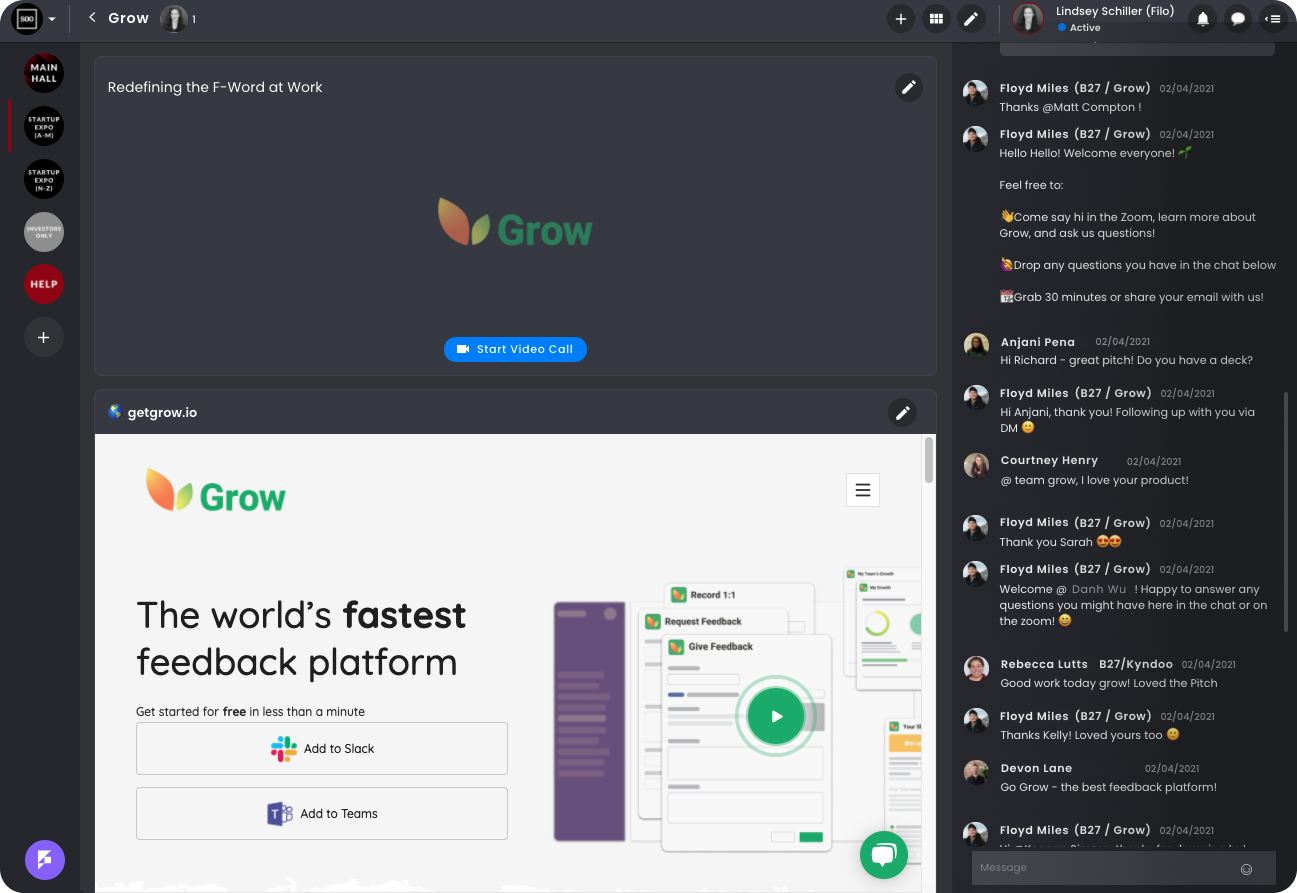Collapse the right chat sidebar
The image size is (1297, 893).
coord(1273,18)
